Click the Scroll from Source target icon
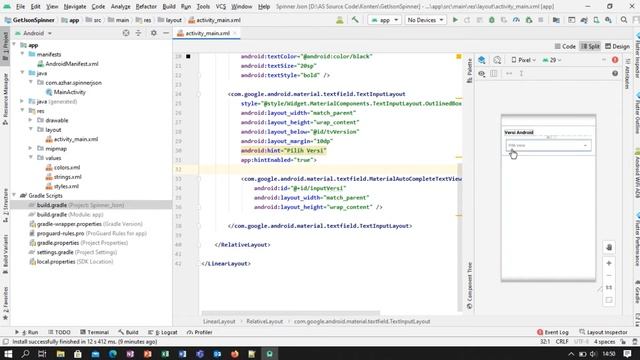This screenshot has width=640, height=360. (126, 33)
